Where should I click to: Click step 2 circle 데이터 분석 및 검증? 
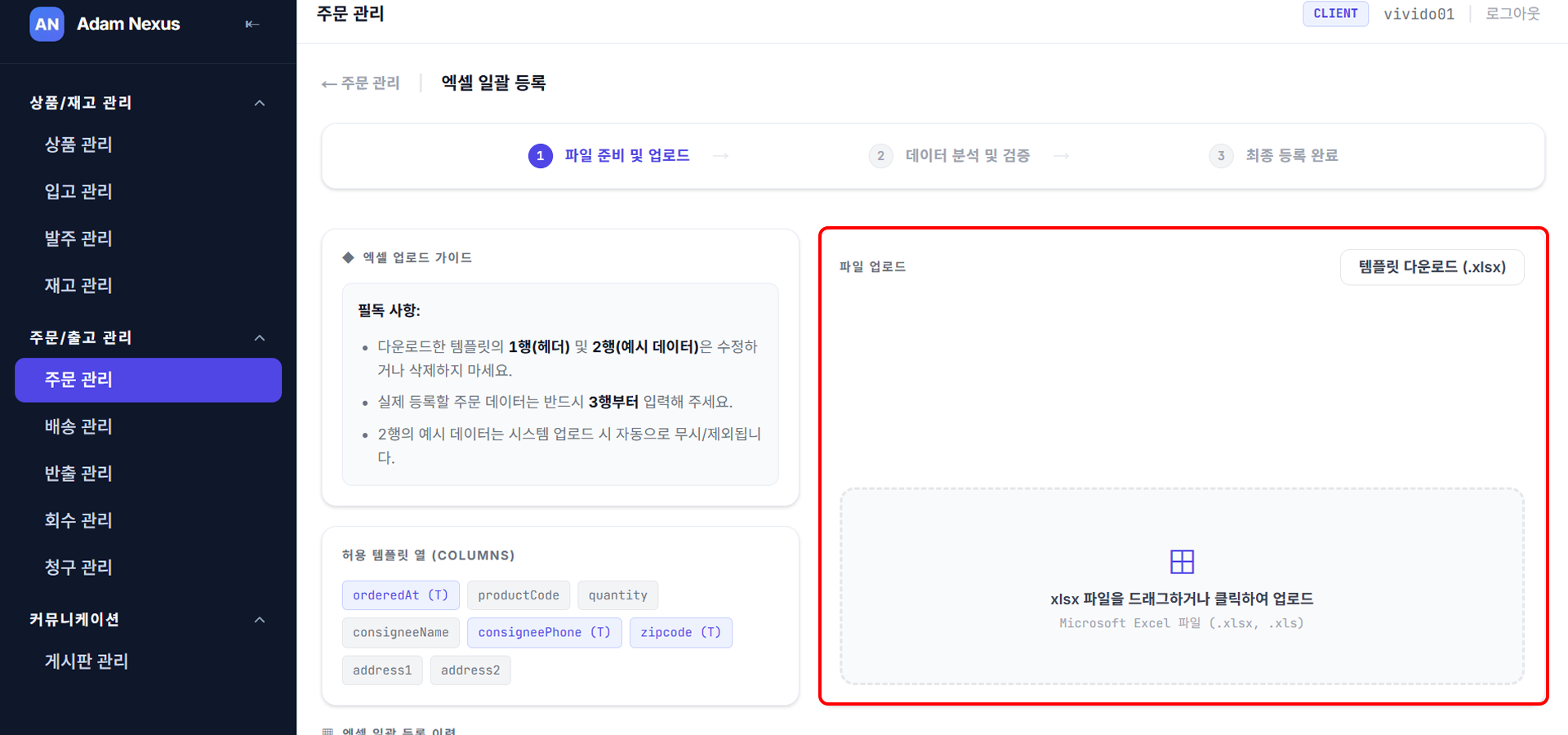[880, 156]
